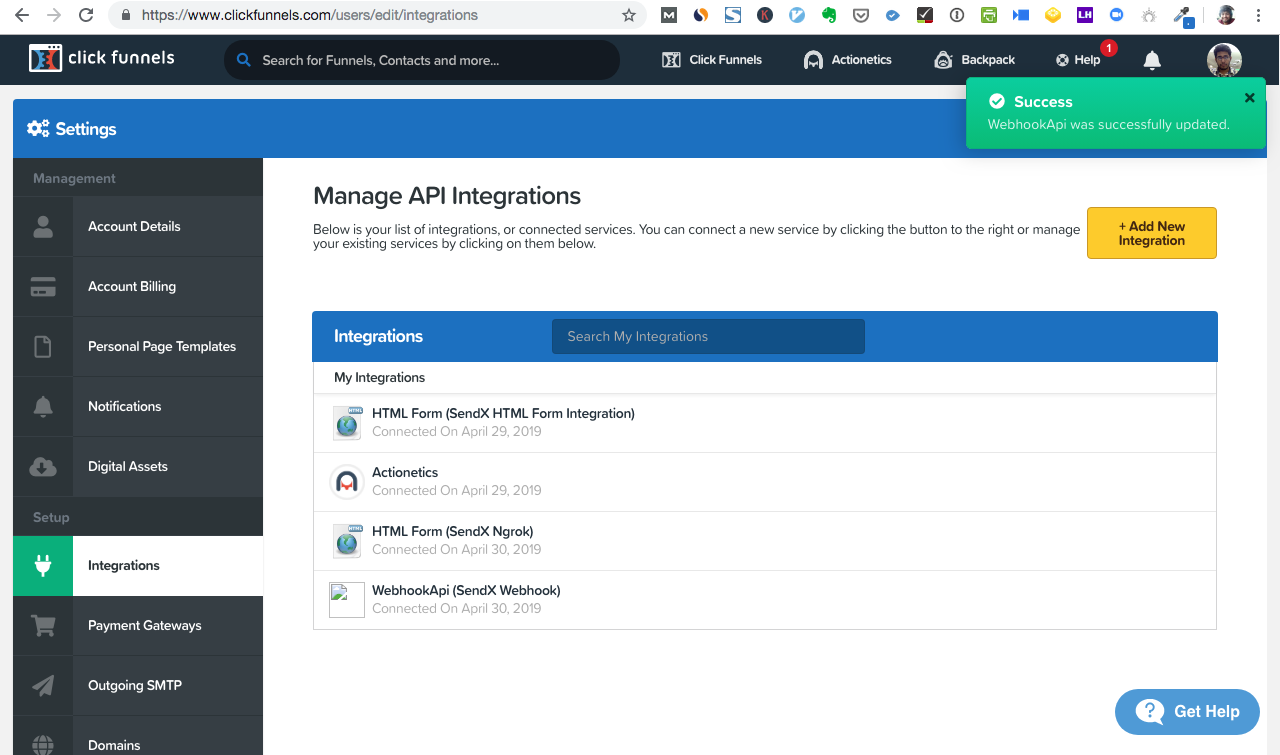Screen dimensions: 1280x755
Task: Go to Personal Page Templates
Action: (x=138, y=346)
